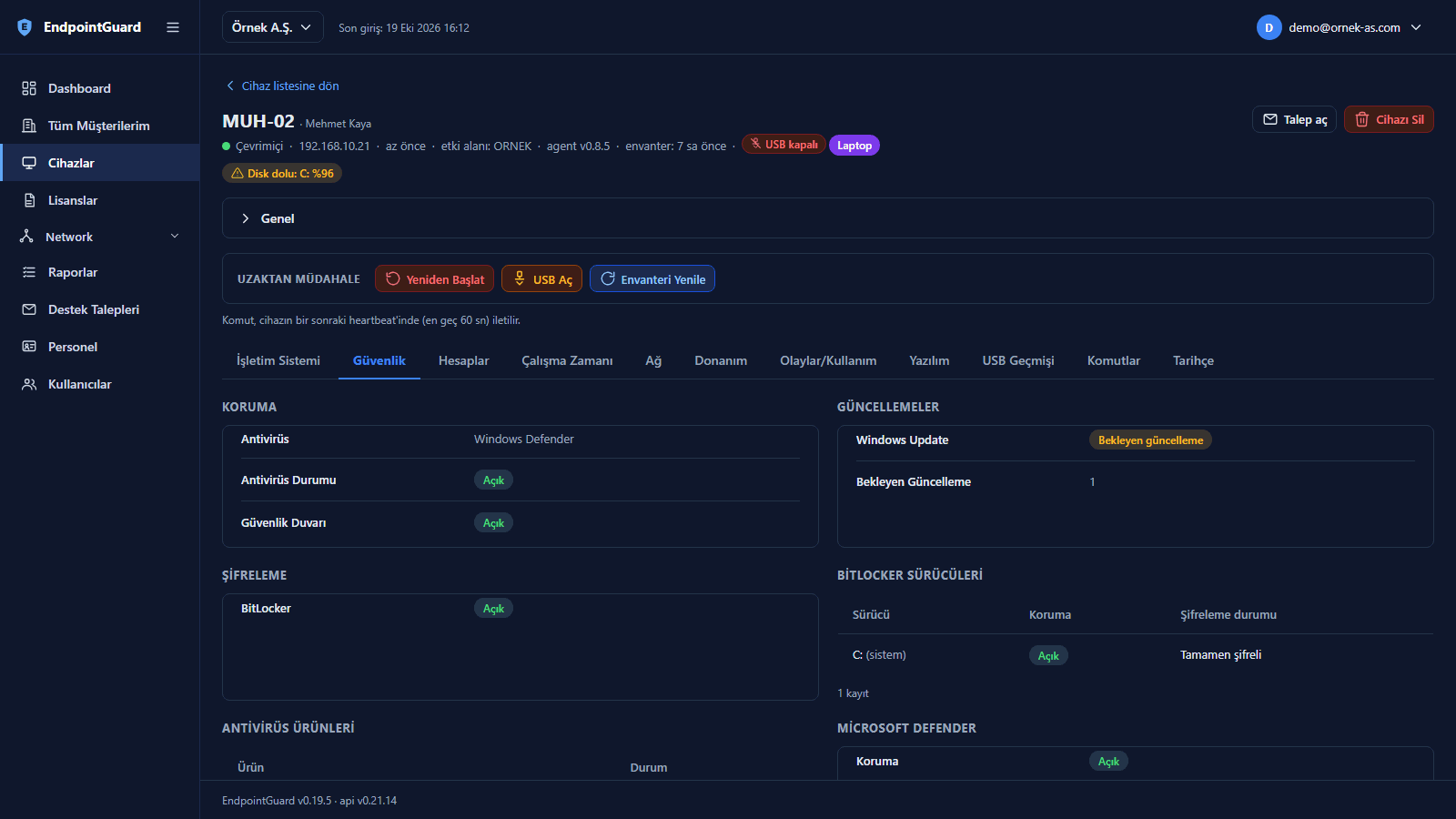Open the Tarihçe tab
The height and width of the screenshot is (819, 1456).
click(1193, 360)
